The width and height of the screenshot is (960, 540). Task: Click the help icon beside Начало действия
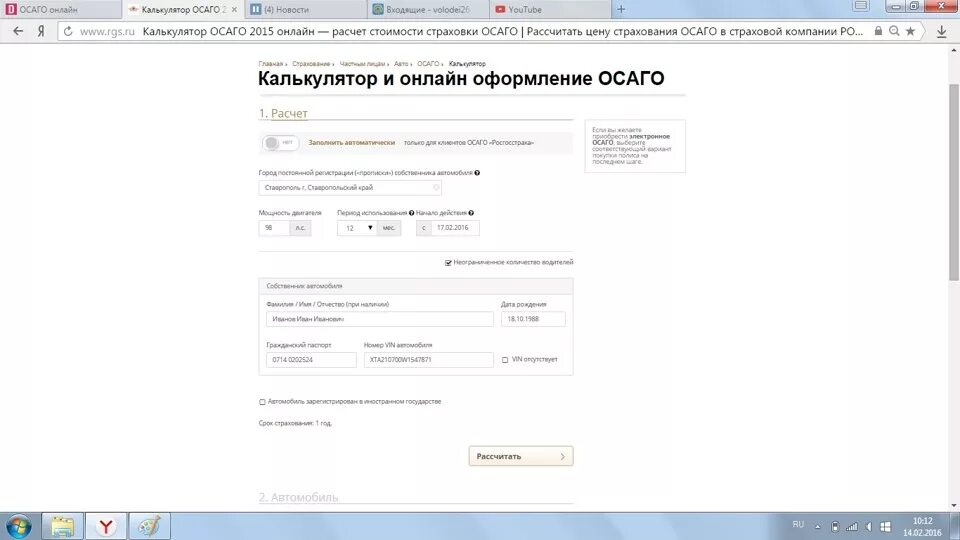click(471, 213)
